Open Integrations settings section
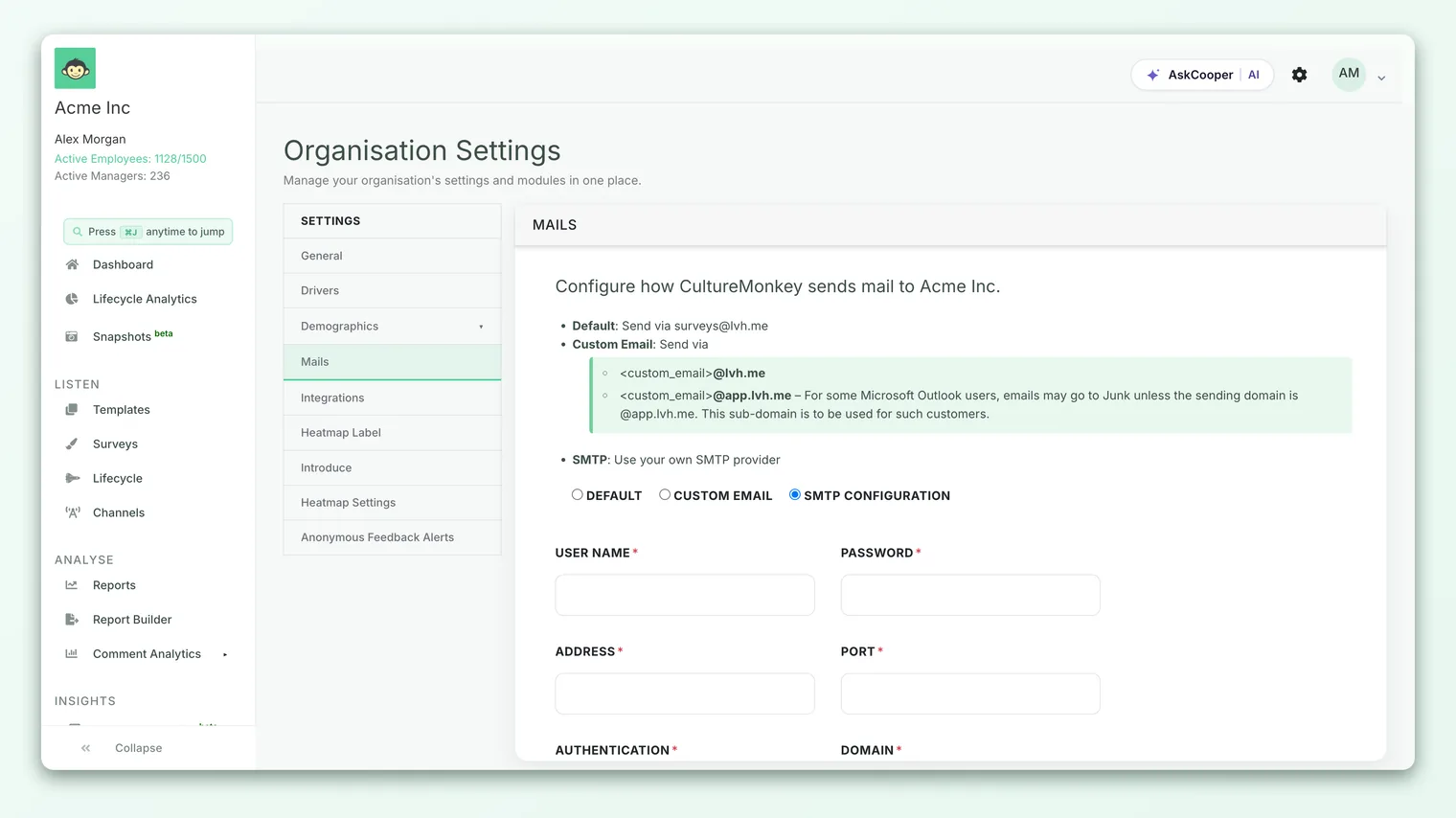 click(392, 398)
